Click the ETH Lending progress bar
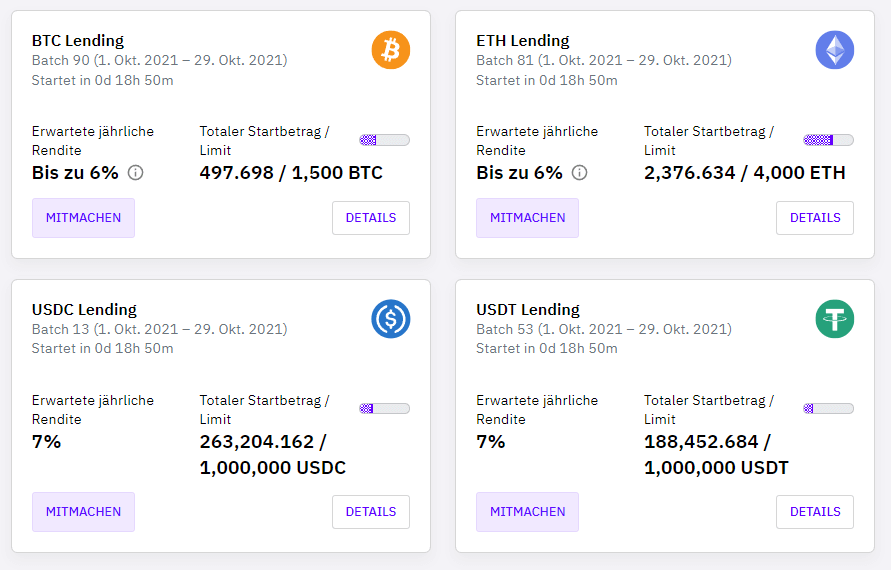 pyautogui.click(x=828, y=140)
